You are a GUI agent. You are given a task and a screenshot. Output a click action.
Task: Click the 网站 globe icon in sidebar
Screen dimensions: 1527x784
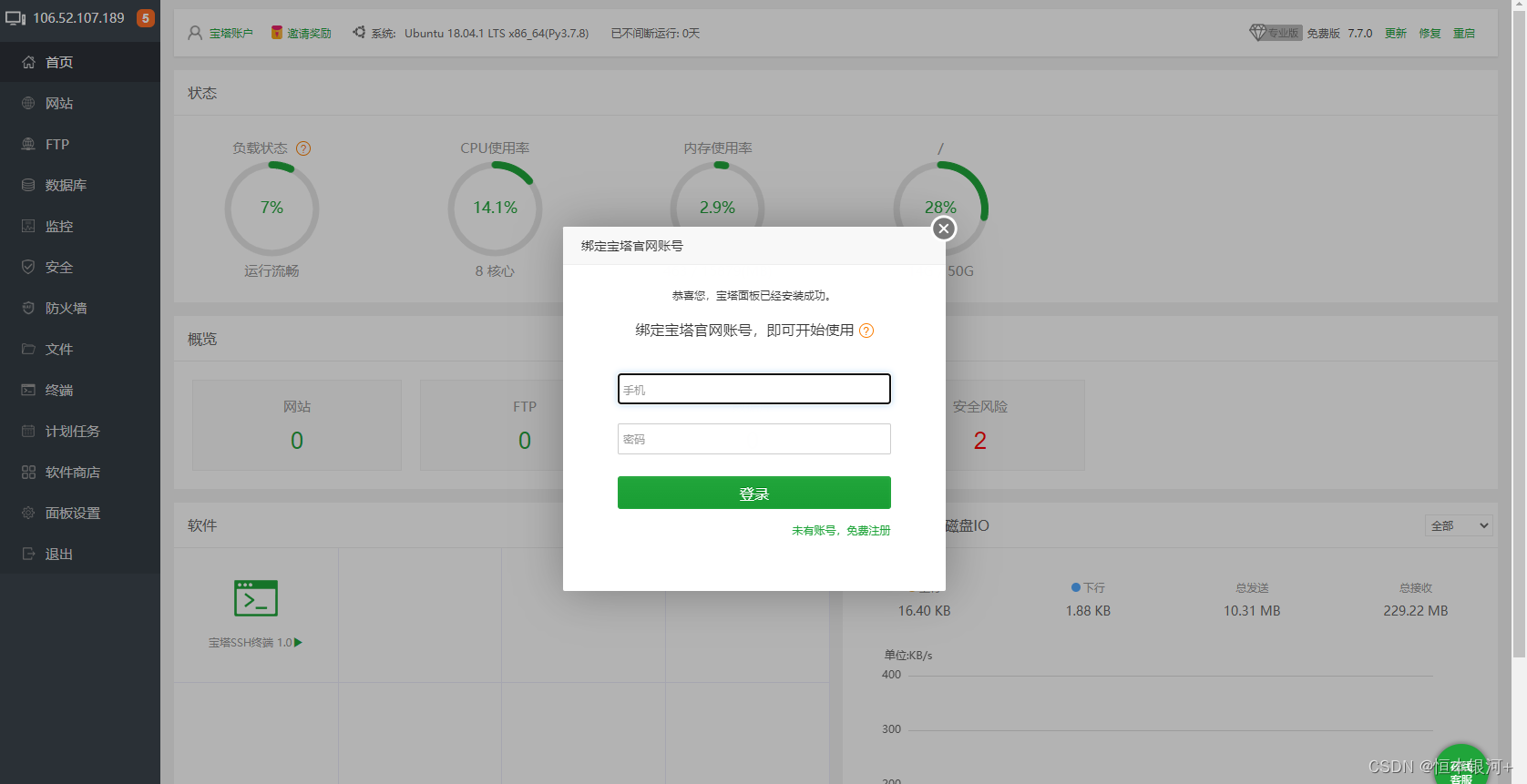point(28,103)
